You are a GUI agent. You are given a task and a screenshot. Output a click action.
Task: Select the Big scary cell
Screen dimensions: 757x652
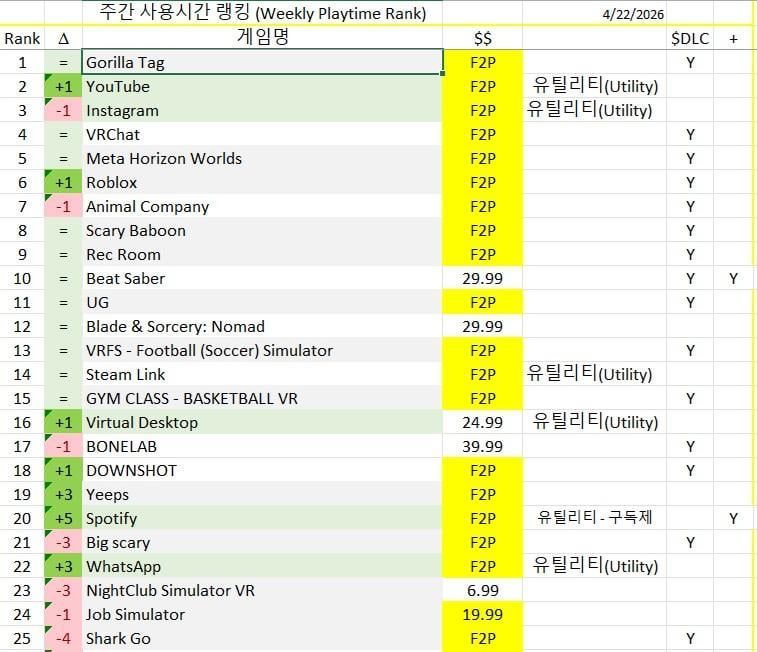[x=262, y=542]
